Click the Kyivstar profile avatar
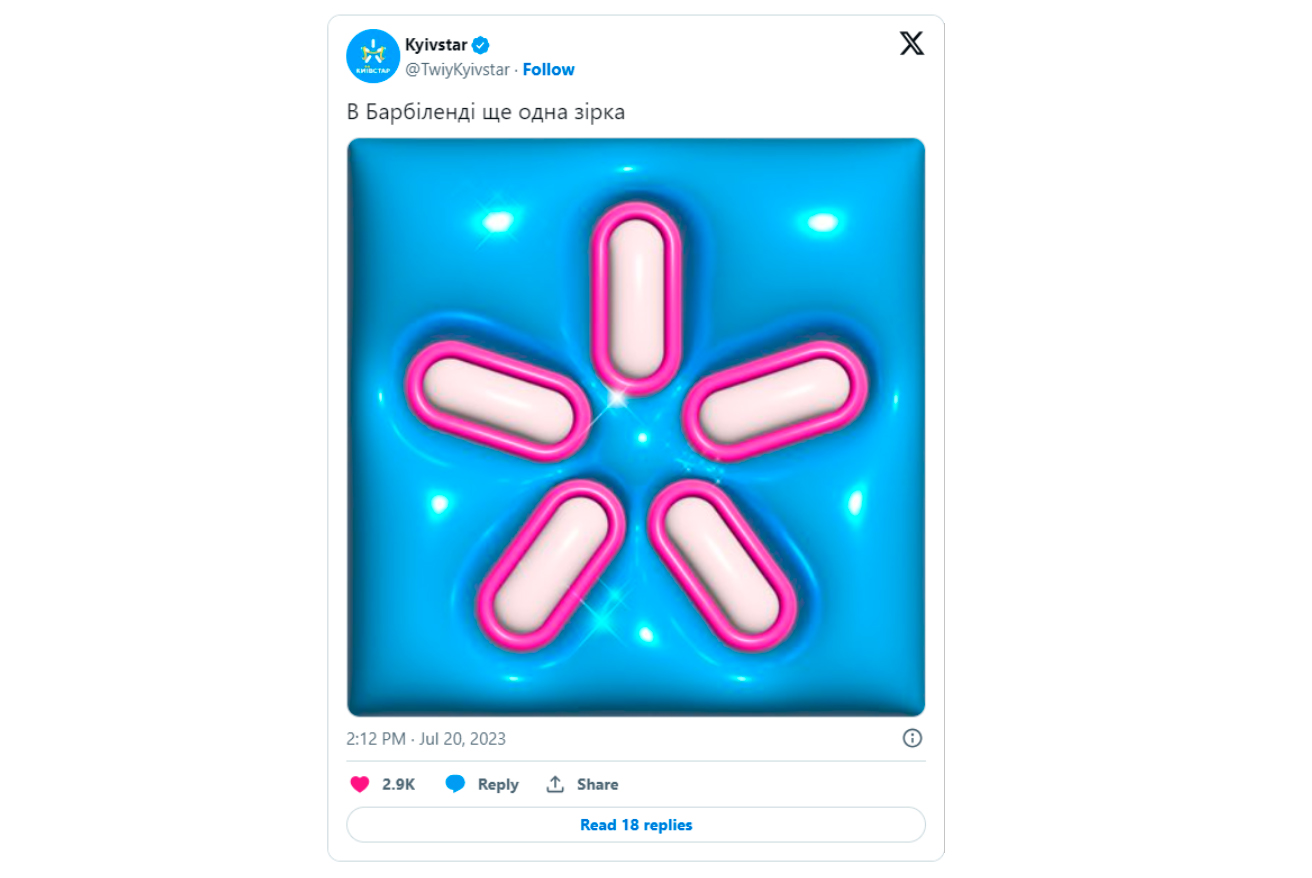The image size is (1312, 878). (373, 56)
